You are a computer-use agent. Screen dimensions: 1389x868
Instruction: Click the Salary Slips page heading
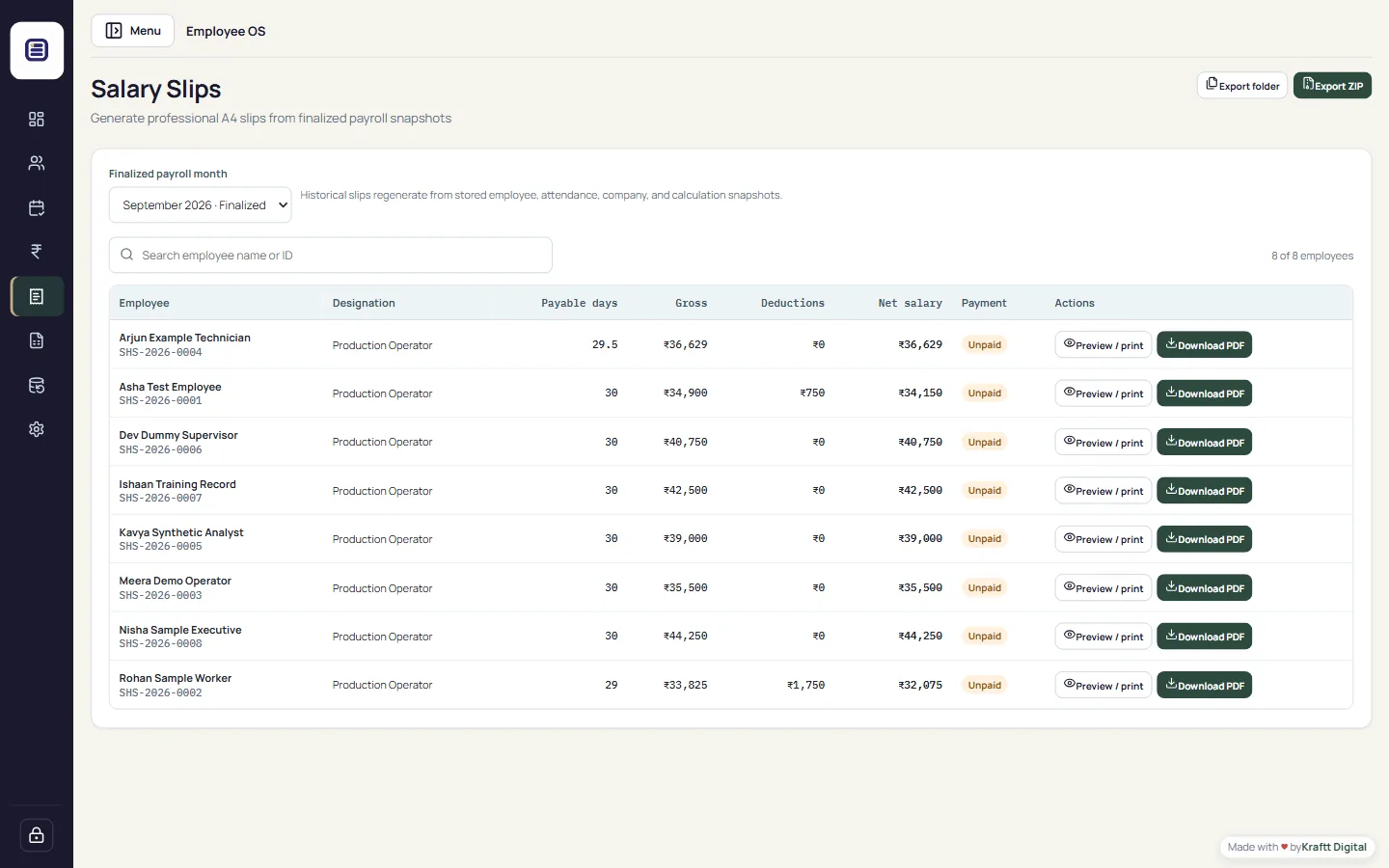(x=156, y=89)
